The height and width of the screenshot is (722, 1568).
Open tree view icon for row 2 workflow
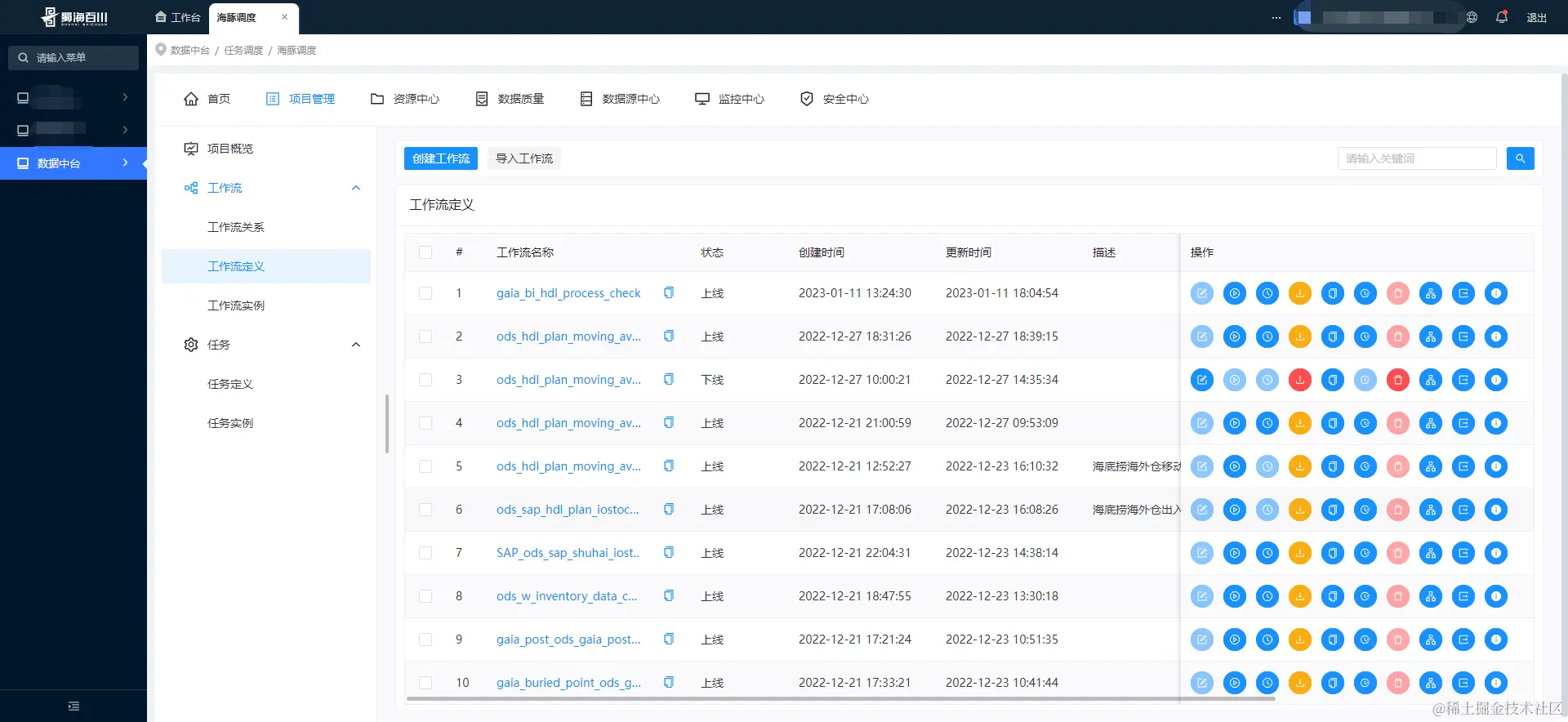[1431, 336]
